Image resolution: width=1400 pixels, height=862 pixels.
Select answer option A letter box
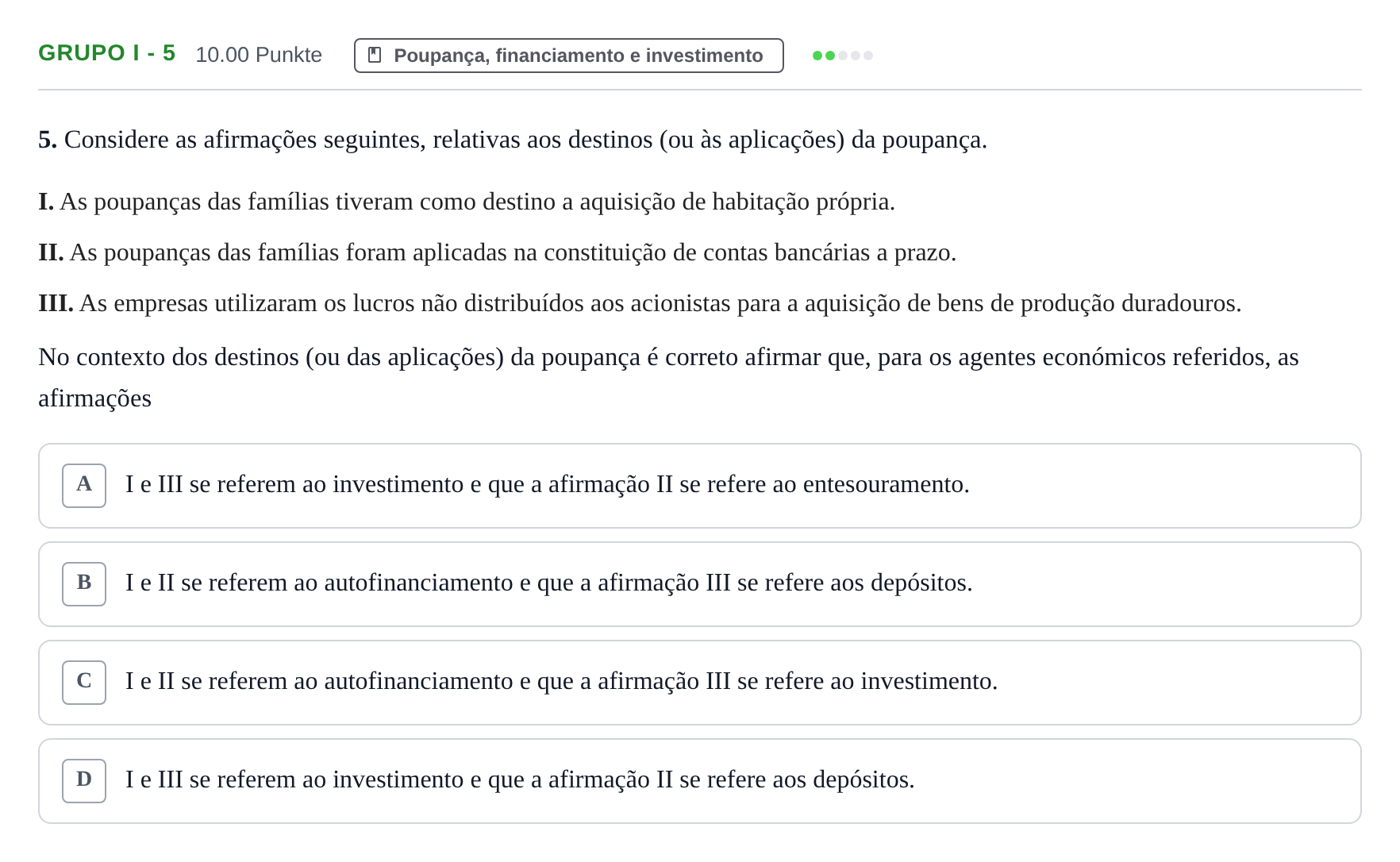pos(84,486)
